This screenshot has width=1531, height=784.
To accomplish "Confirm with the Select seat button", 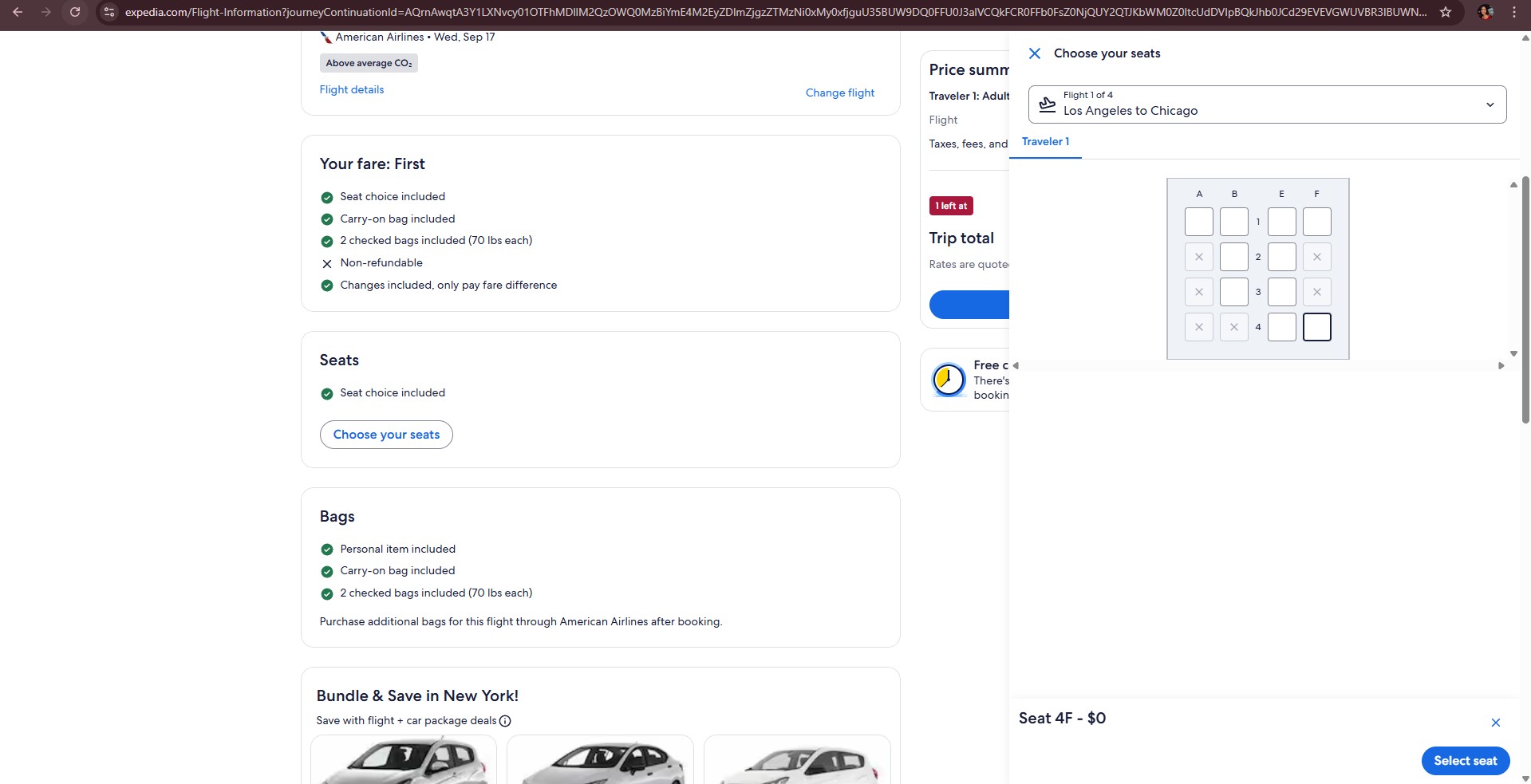I will click(1465, 761).
